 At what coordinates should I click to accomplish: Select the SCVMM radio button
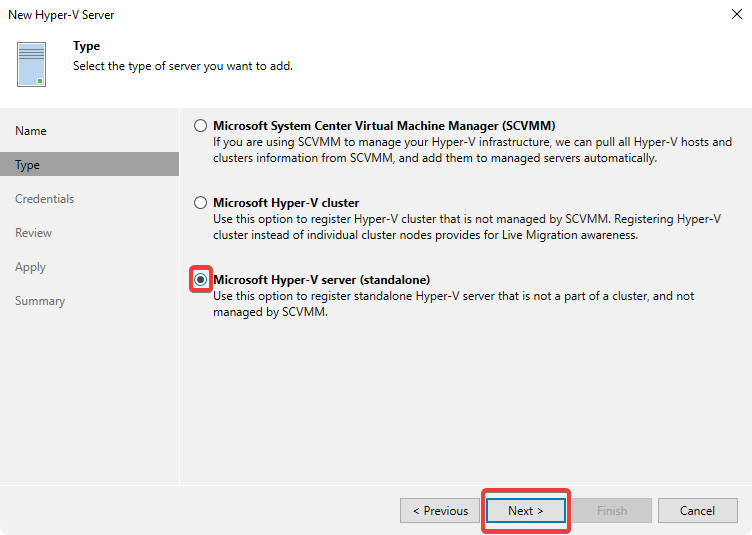tap(201, 126)
